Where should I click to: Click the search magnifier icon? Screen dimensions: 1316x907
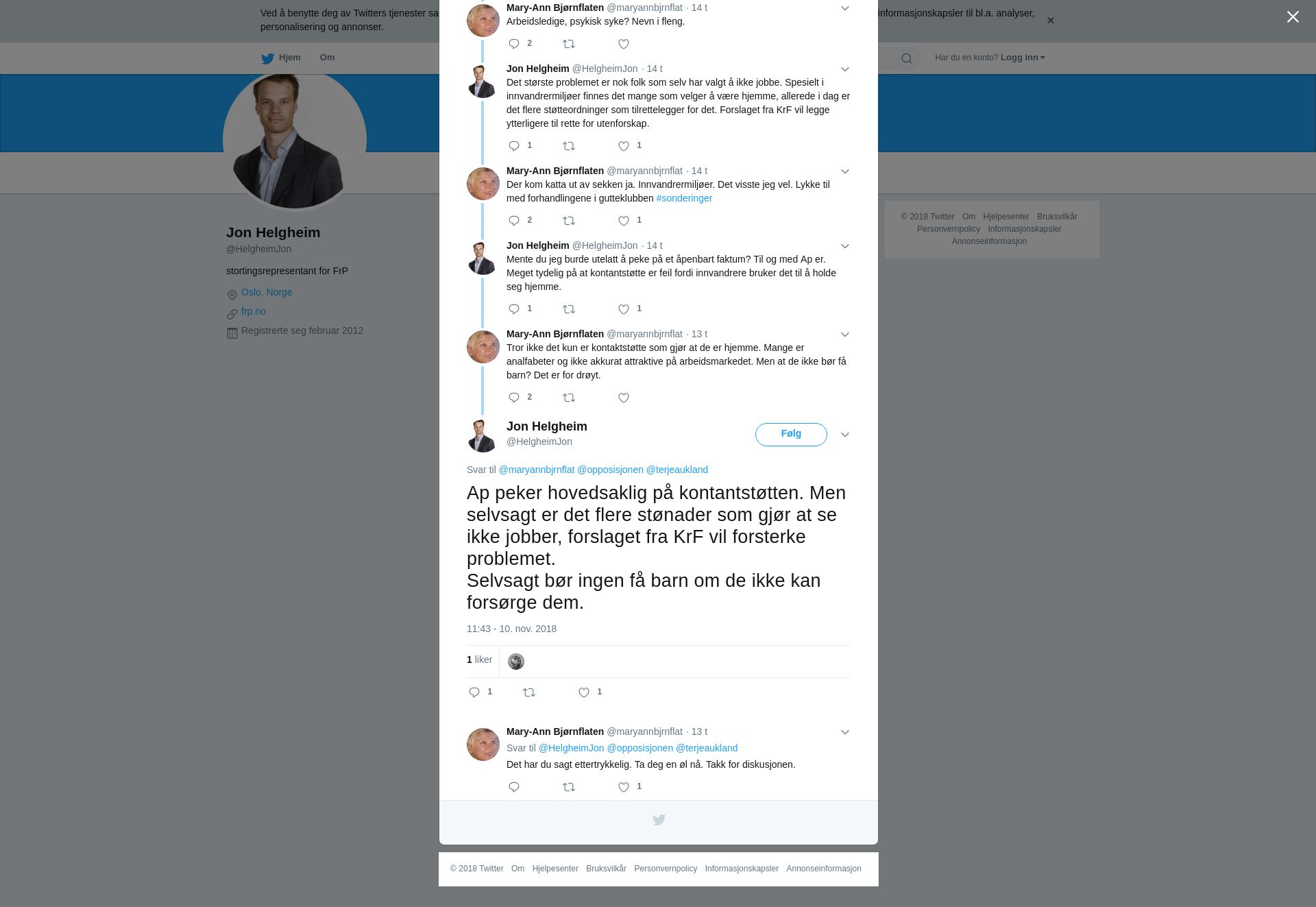click(907, 58)
